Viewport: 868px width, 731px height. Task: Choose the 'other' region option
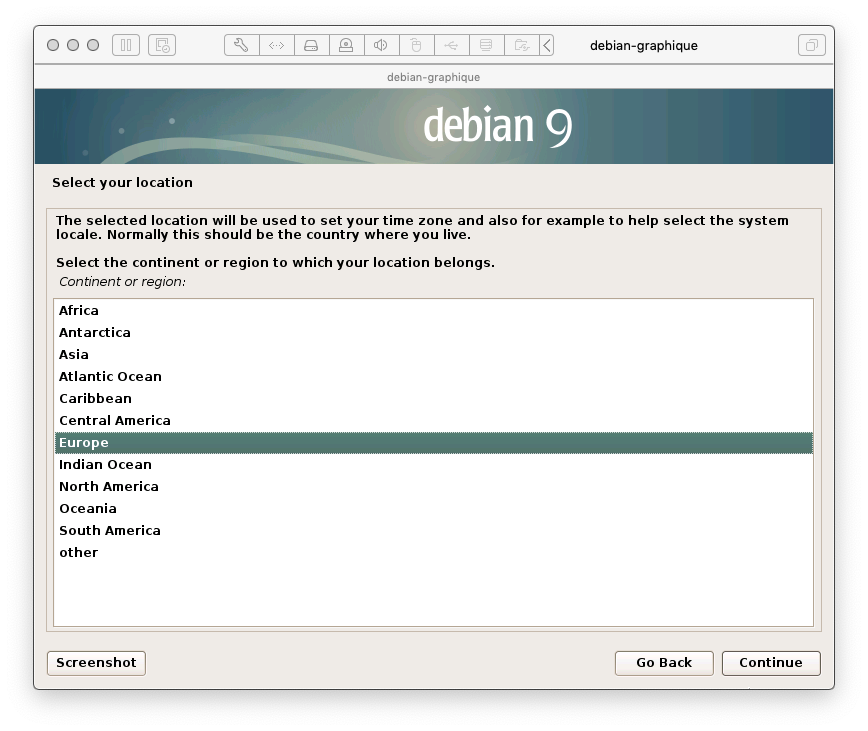pyautogui.click(x=433, y=553)
